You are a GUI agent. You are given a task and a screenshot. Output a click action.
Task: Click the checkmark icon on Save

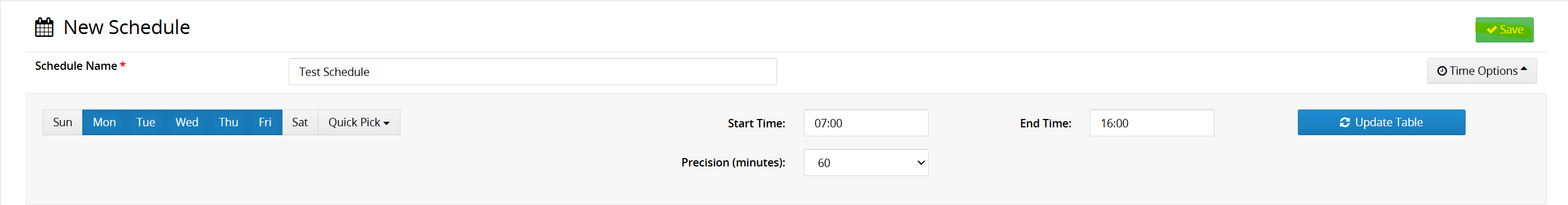(x=1491, y=30)
